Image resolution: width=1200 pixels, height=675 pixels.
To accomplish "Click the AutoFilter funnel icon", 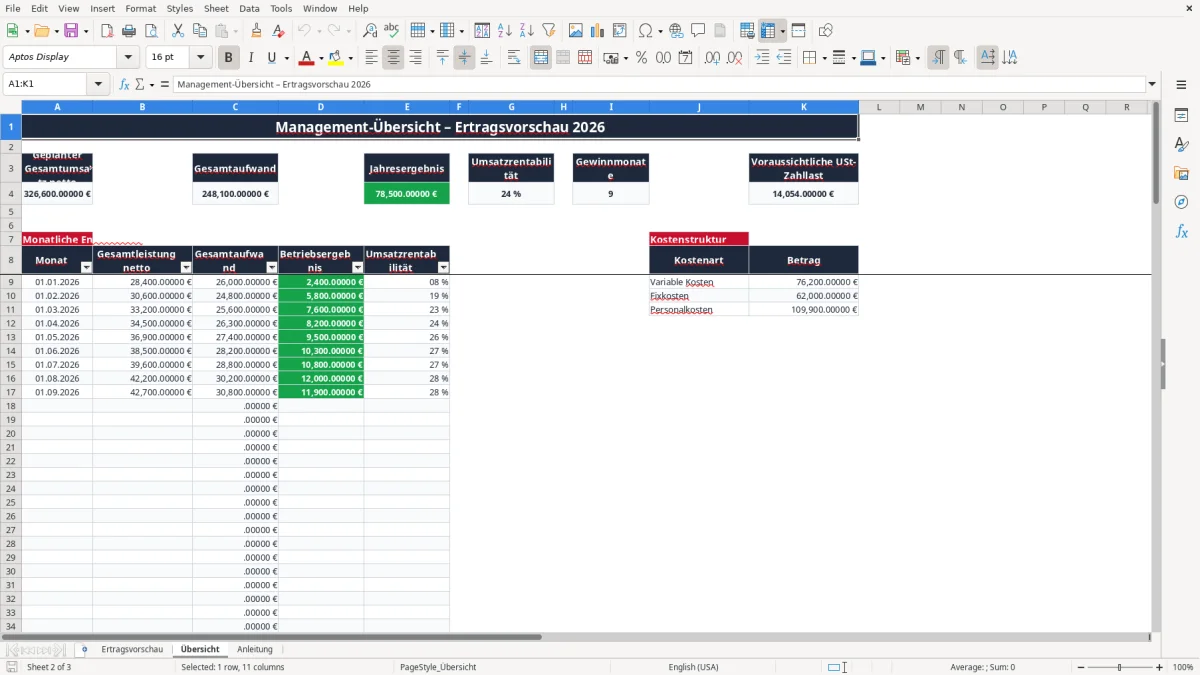I will tap(549, 31).
